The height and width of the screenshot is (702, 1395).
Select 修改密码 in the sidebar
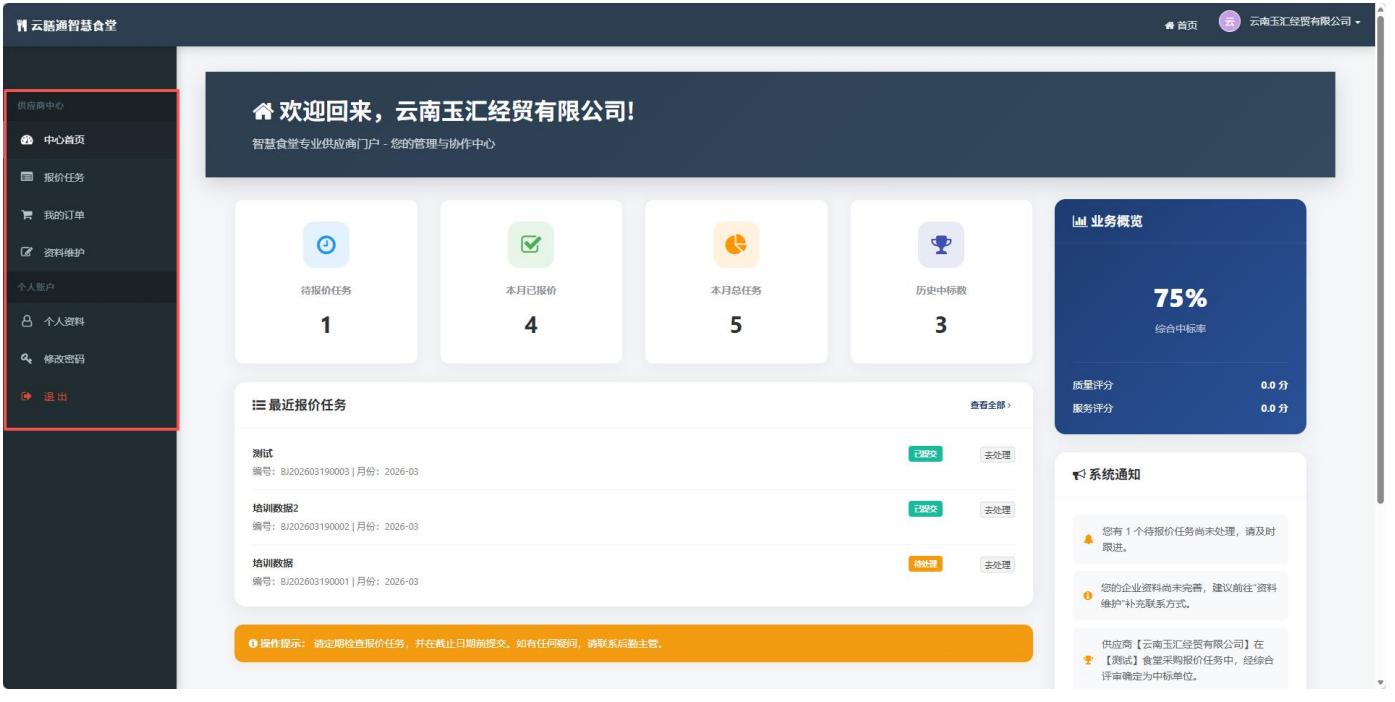(64, 359)
